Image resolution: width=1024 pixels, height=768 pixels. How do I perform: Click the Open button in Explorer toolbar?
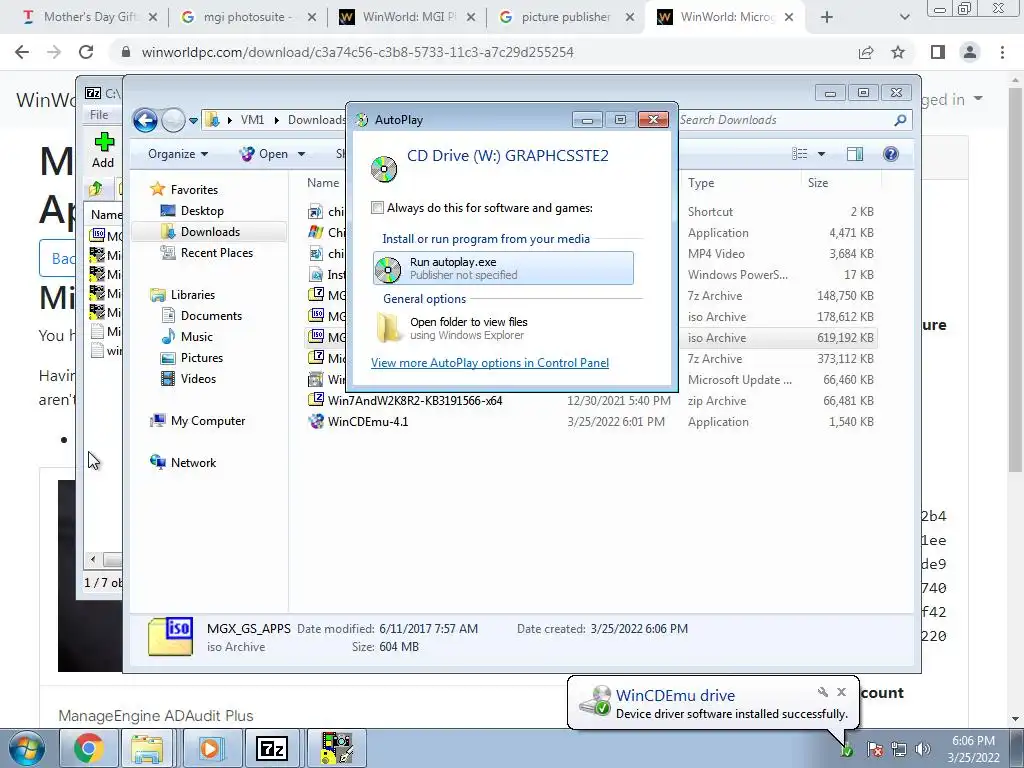click(264, 153)
